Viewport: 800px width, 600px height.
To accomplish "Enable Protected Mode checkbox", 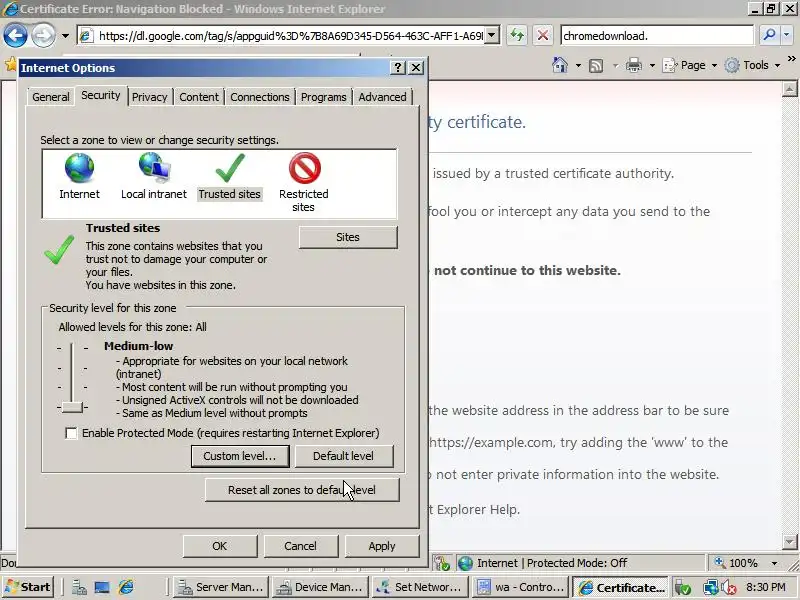I will [71, 433].
